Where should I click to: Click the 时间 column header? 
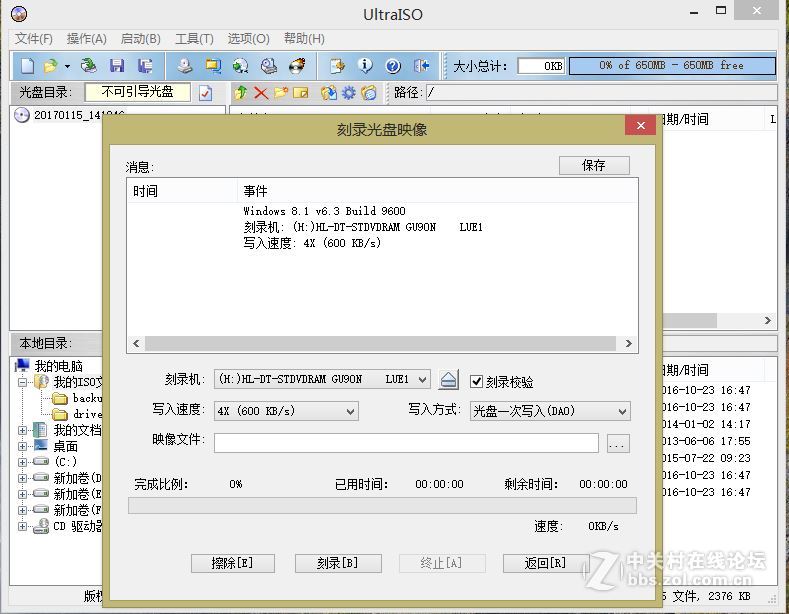point(182,191)
